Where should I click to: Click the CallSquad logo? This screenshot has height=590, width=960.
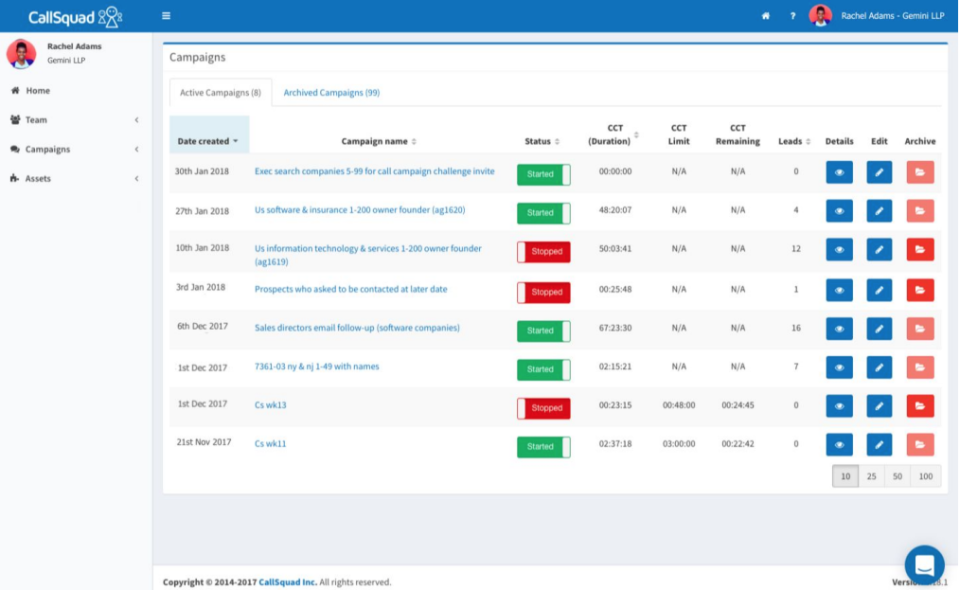75,16
